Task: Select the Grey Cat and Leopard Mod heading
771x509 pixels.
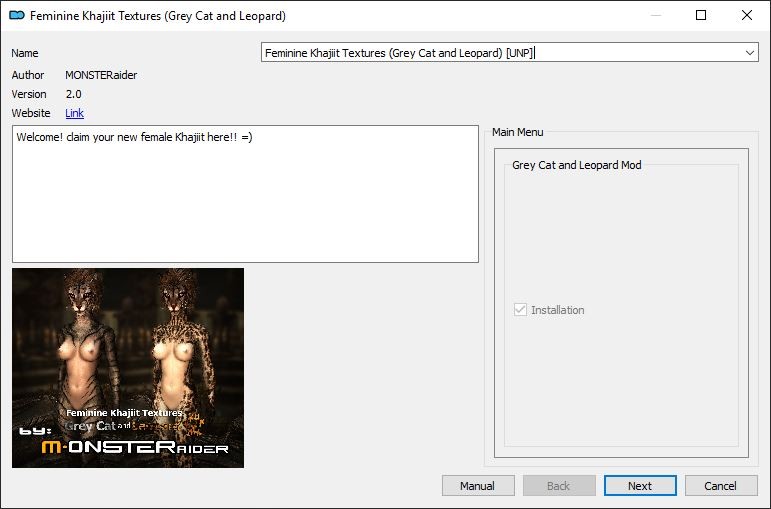Action: click(x=576, y=165)
